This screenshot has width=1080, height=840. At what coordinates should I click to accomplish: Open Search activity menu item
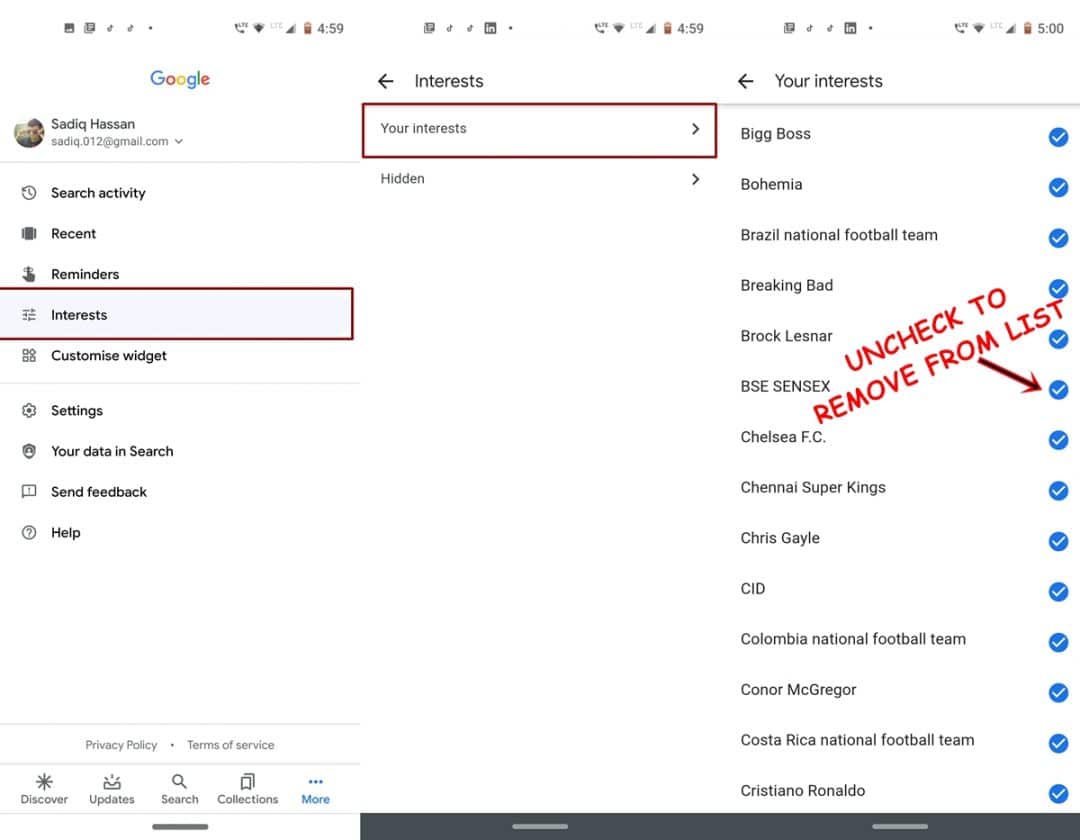(180, 193)
